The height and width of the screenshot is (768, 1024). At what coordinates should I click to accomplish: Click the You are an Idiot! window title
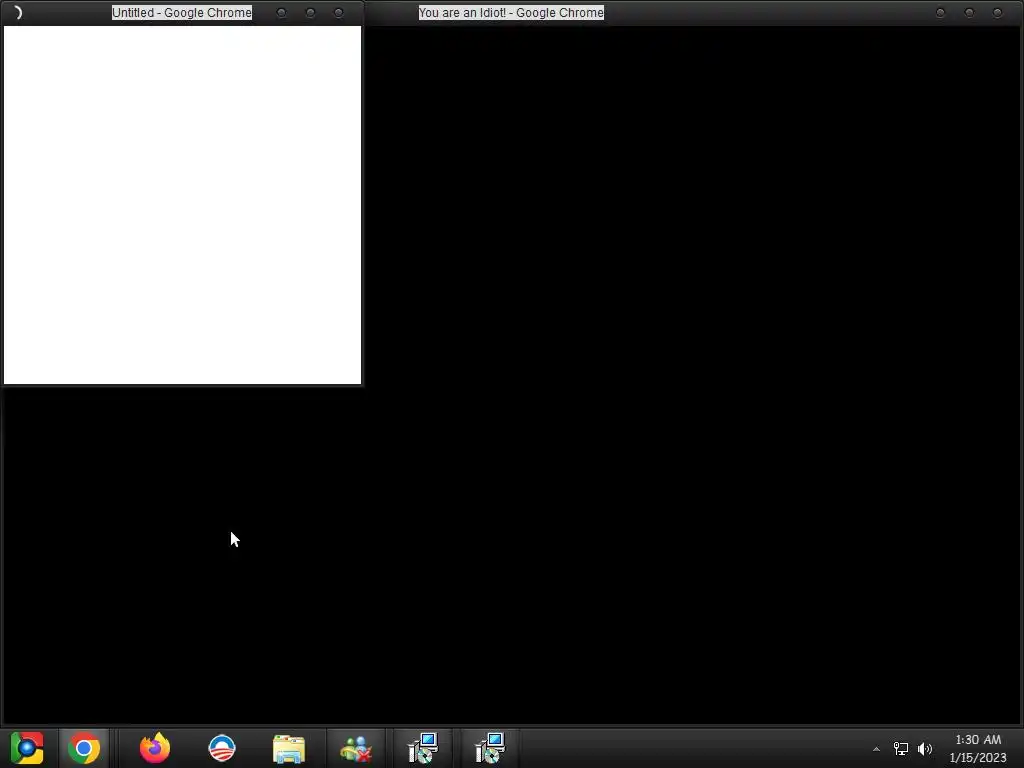tap(511, 12)
